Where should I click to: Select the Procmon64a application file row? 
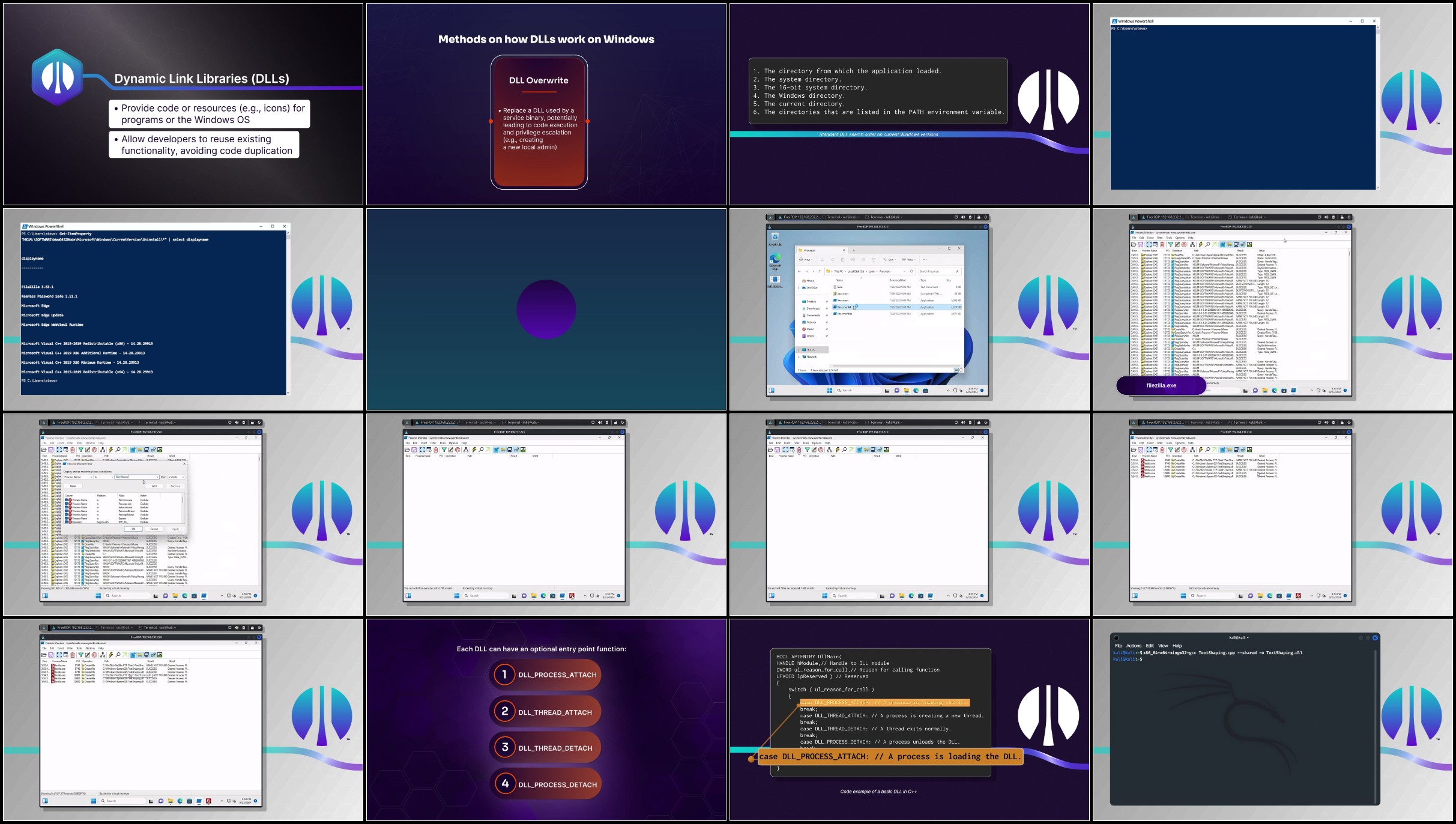point(897,314)
